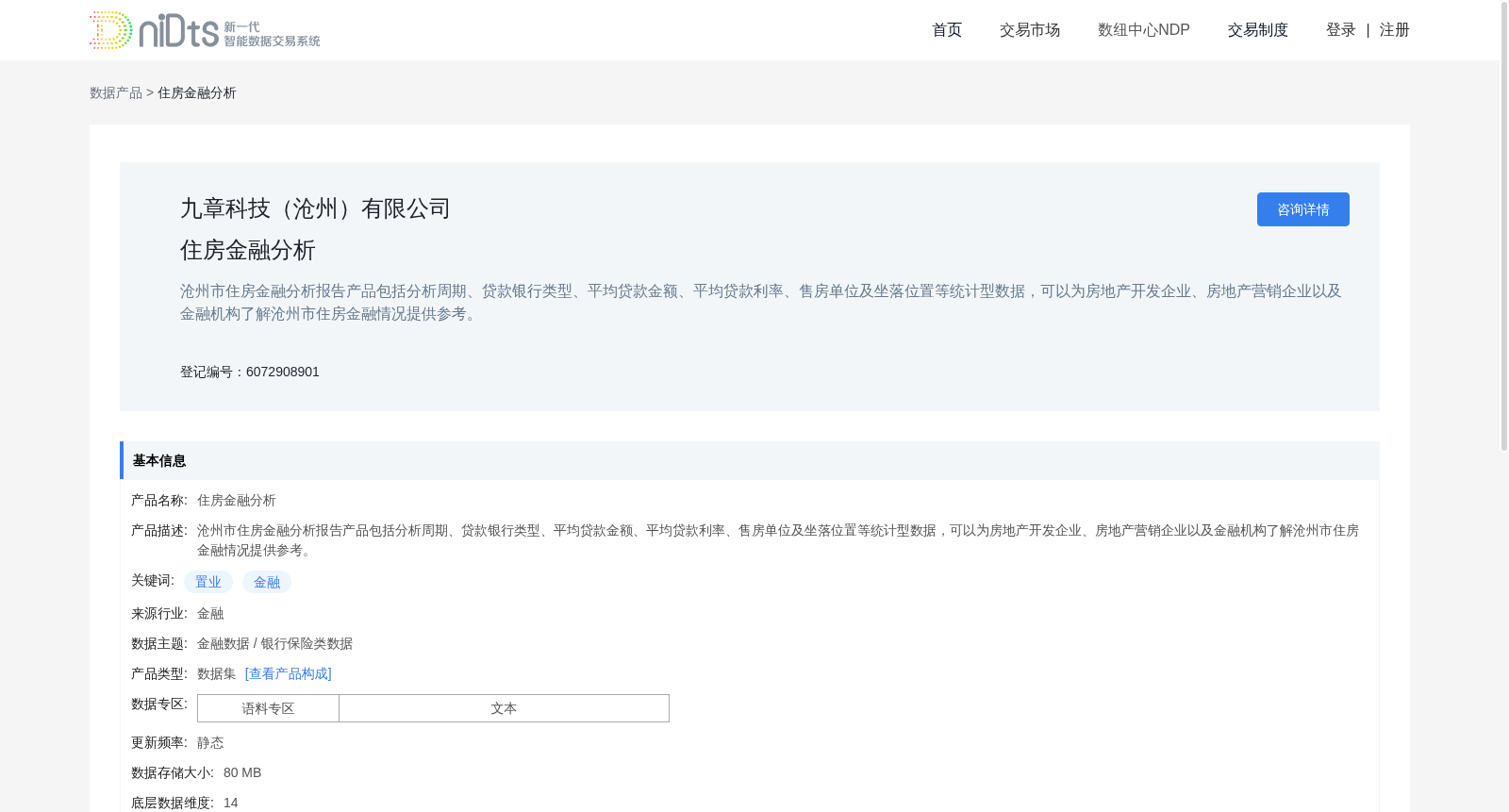Screen dimensions: 1509x812
Task: Click the 新一代智能数据交易系统 tagline text
Action: (272, 34)
